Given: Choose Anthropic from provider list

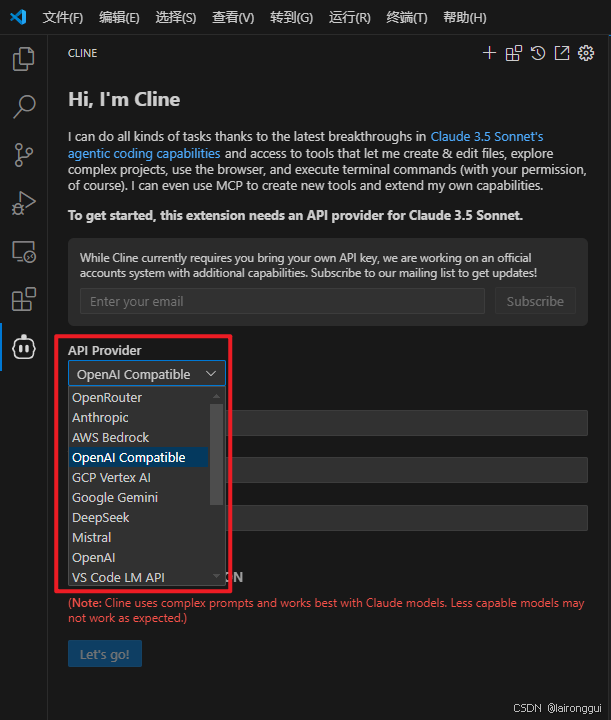Looking at the screenshot, I should pos(138,417).
